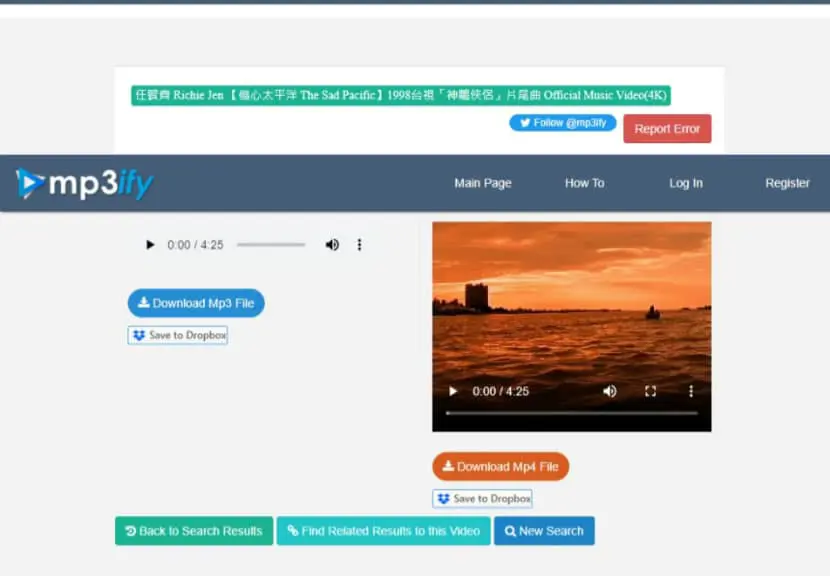
Task: Save the Mp4 to Dropbox
Action: tap(482, 499)
